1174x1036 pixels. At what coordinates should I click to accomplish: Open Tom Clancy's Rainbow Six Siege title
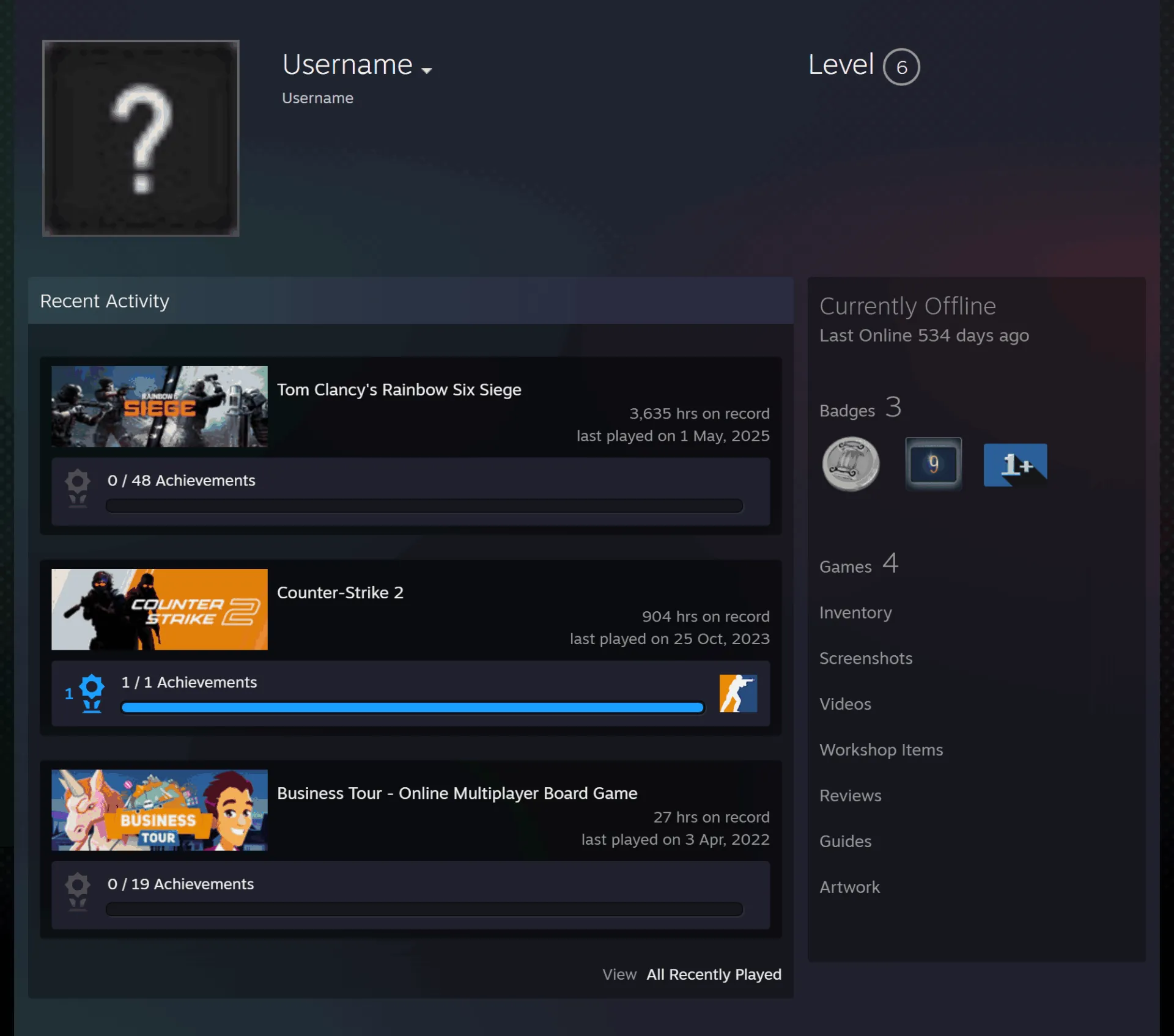[399, 389]
